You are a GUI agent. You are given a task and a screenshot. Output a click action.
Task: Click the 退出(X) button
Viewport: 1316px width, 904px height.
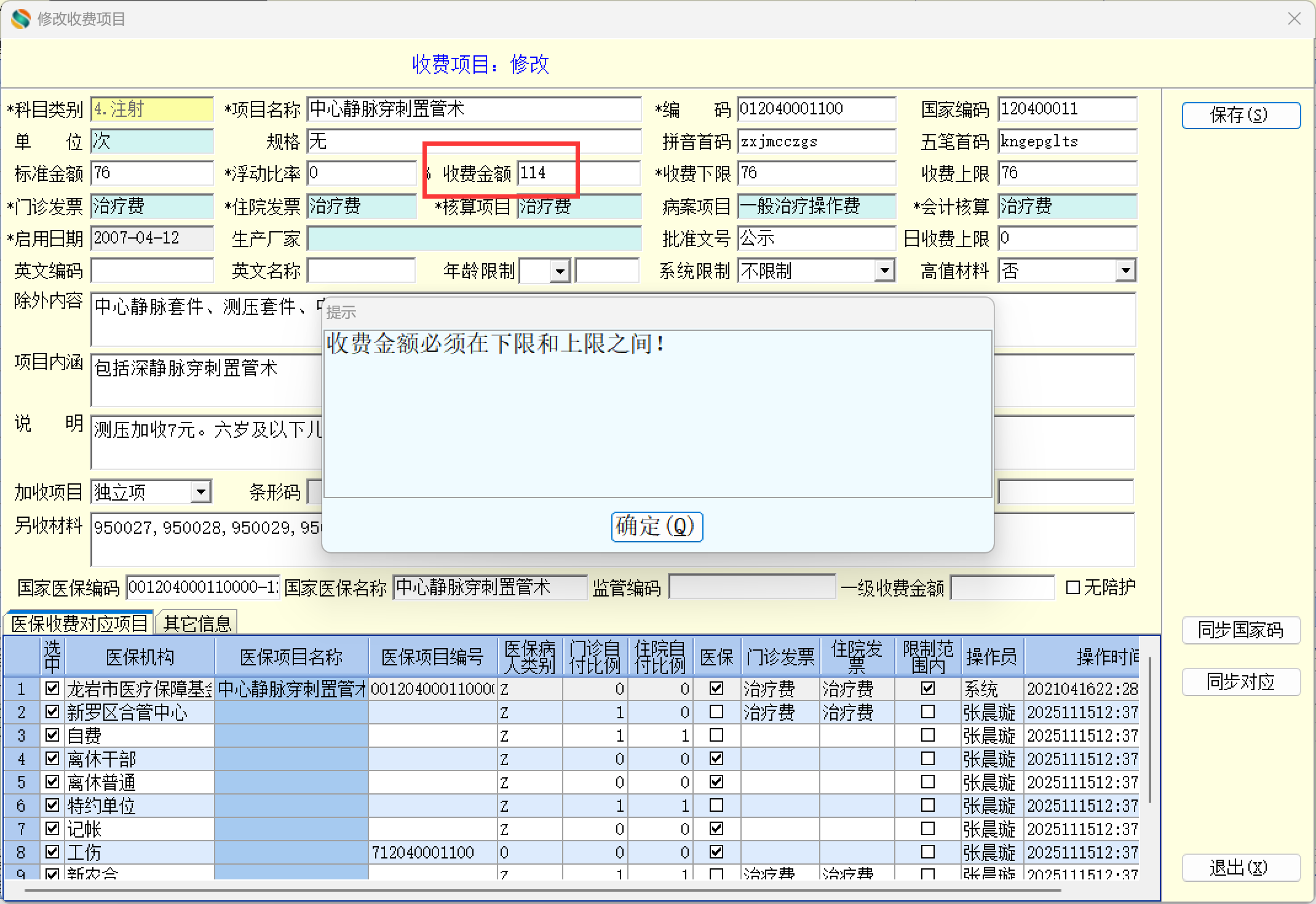pyautogui.click(x=1240, y=867)
